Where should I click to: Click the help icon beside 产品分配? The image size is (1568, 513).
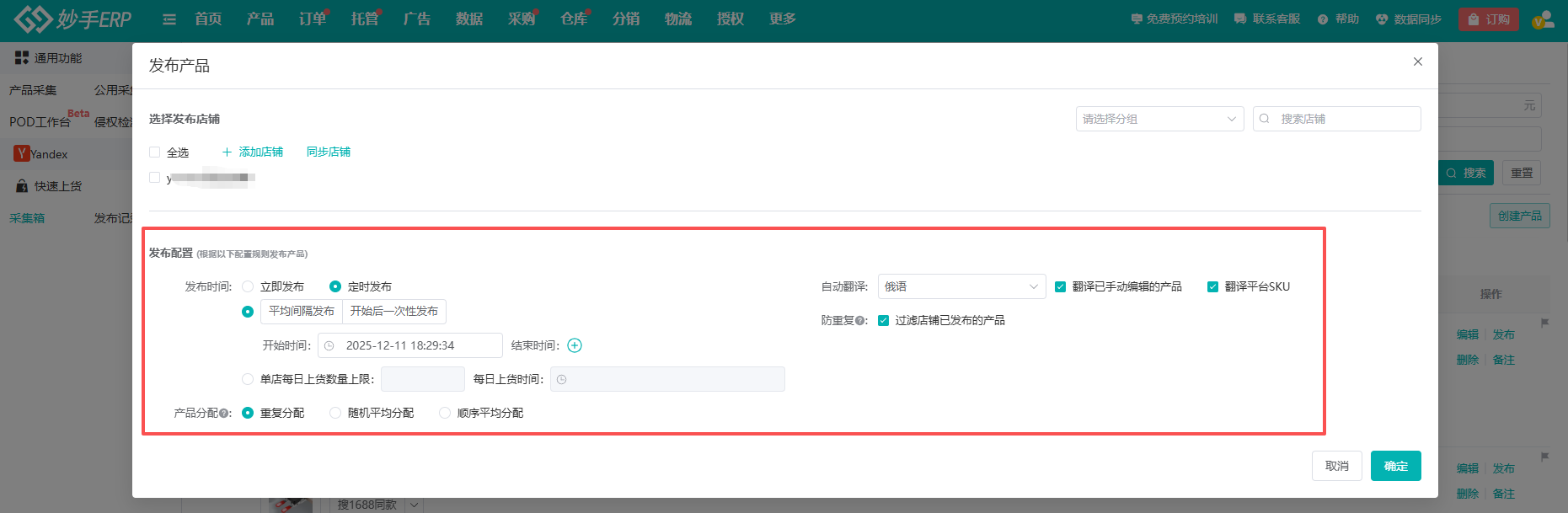(224, 414)
